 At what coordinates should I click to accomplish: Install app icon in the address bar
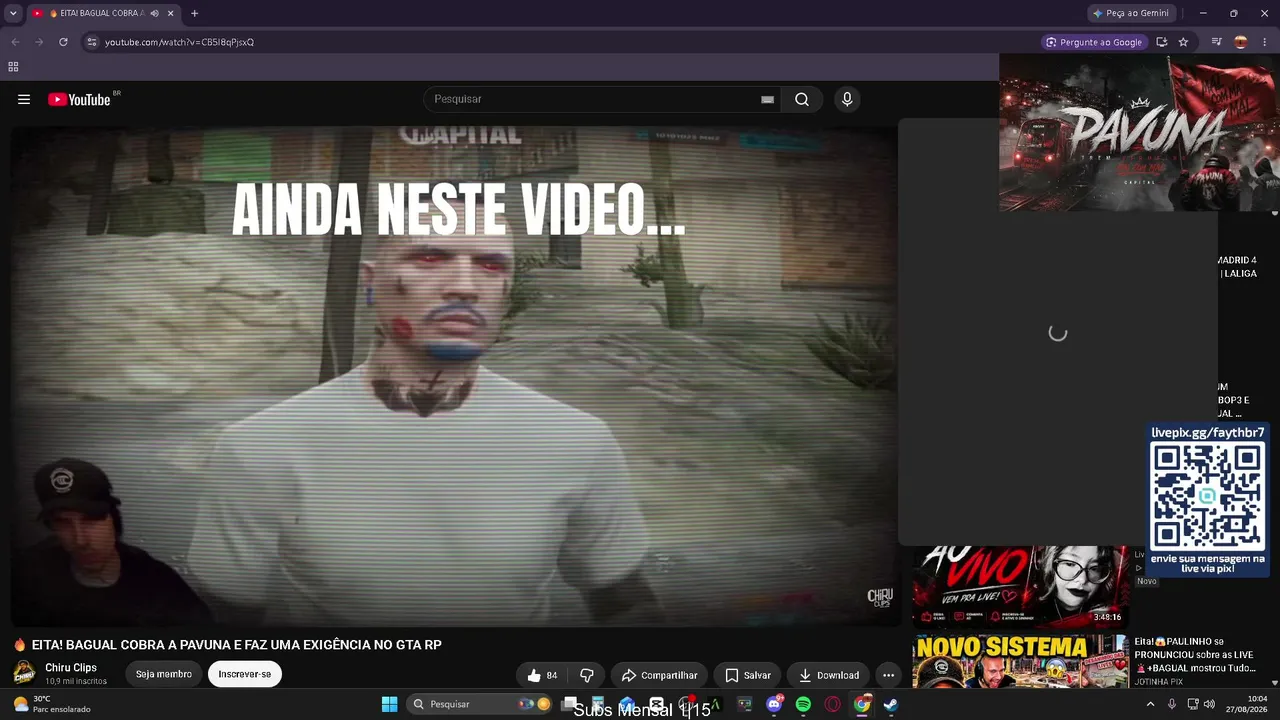[x=1161, y=42]
